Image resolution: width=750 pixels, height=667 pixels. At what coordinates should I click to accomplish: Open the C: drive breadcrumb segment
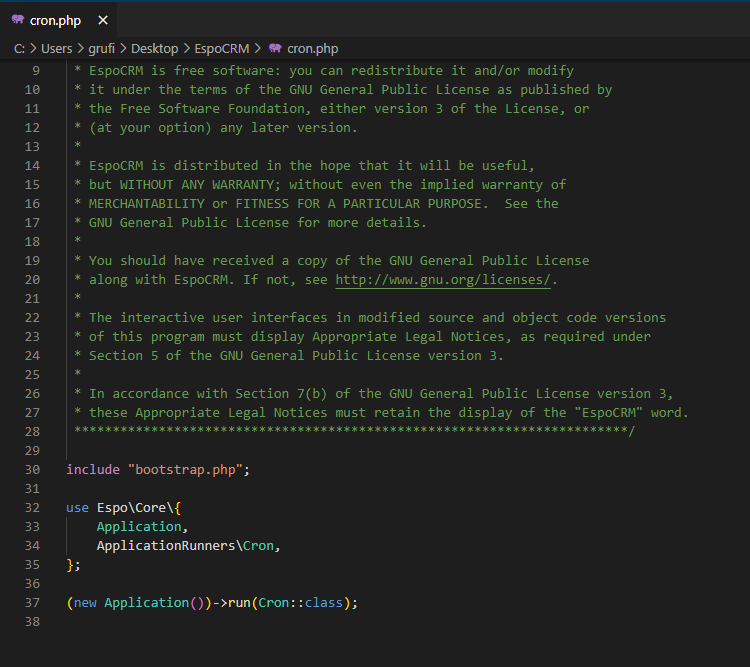pos(19,48)
